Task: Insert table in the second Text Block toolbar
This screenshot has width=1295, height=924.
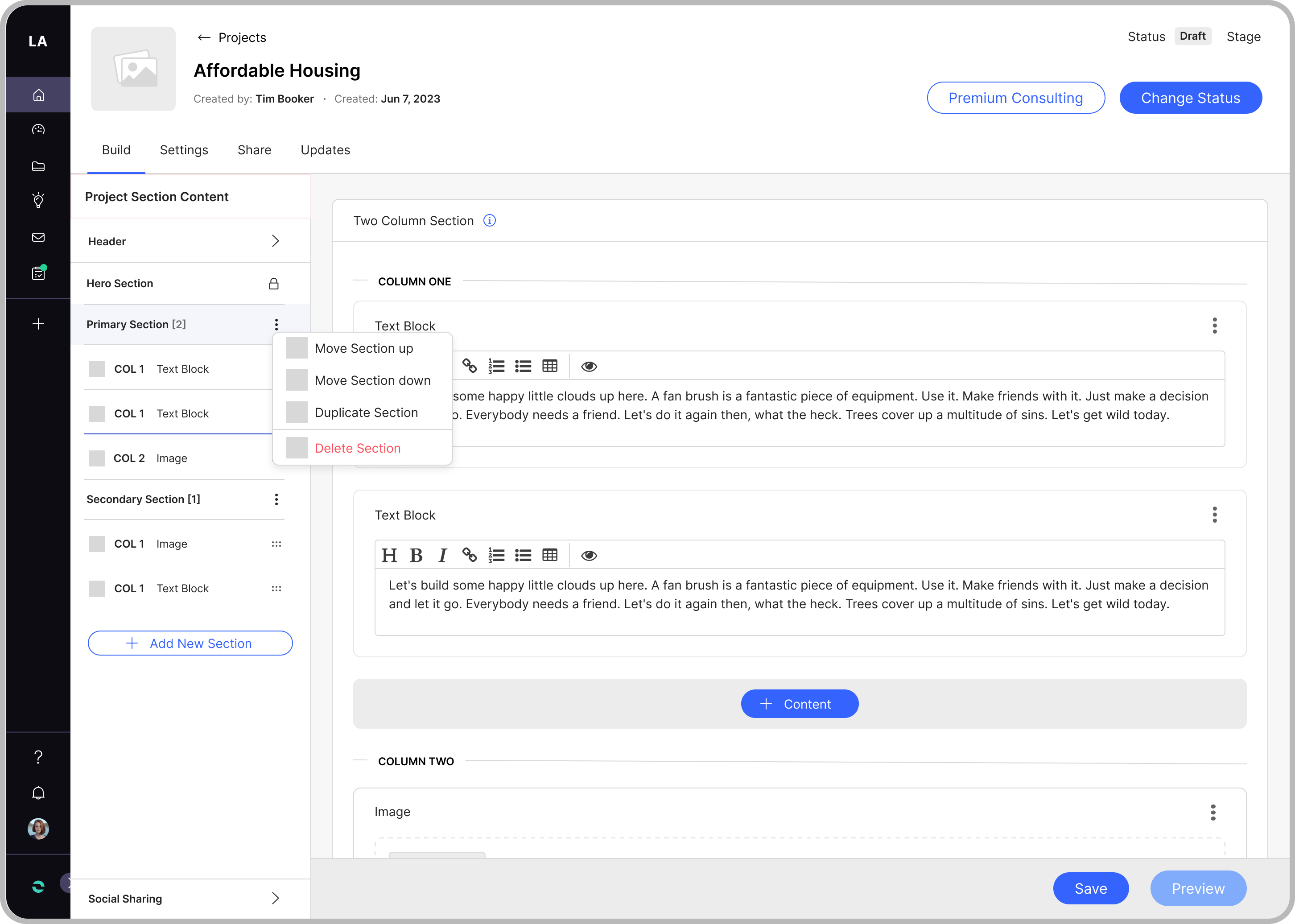Action: [x=550, y=555]
